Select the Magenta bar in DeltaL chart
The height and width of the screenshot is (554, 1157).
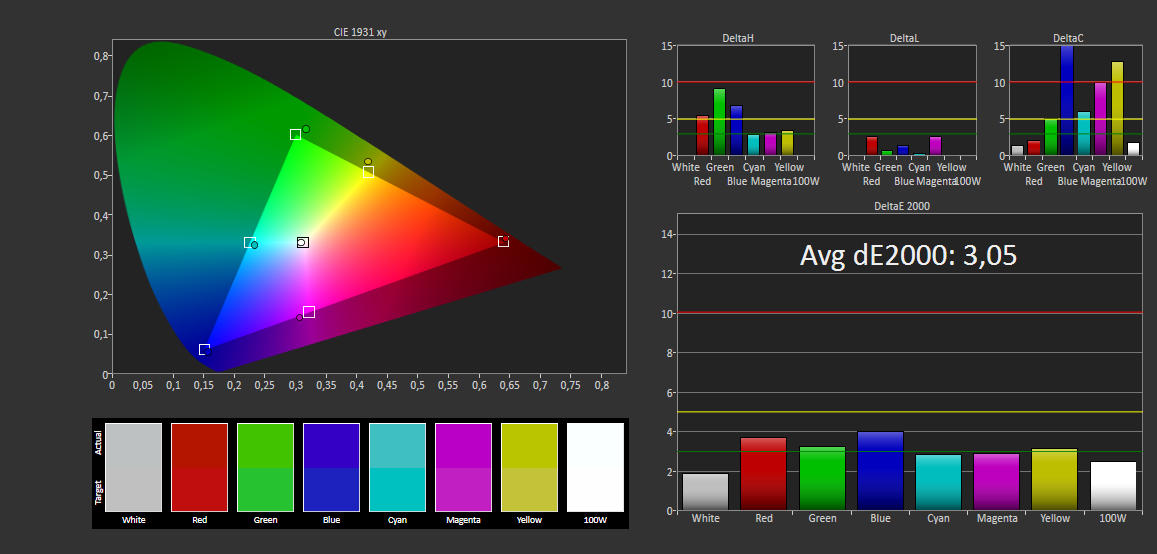point(936,146)
